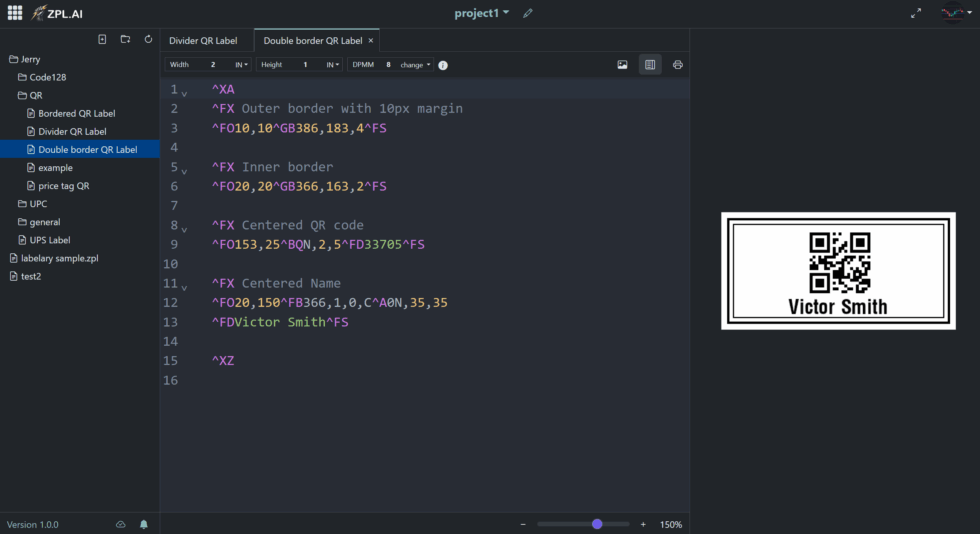Viewport: 980px width, 534px height.
Task: Click the cloud sync status icon
Action: pyautogui.click(x=121, y=524)
